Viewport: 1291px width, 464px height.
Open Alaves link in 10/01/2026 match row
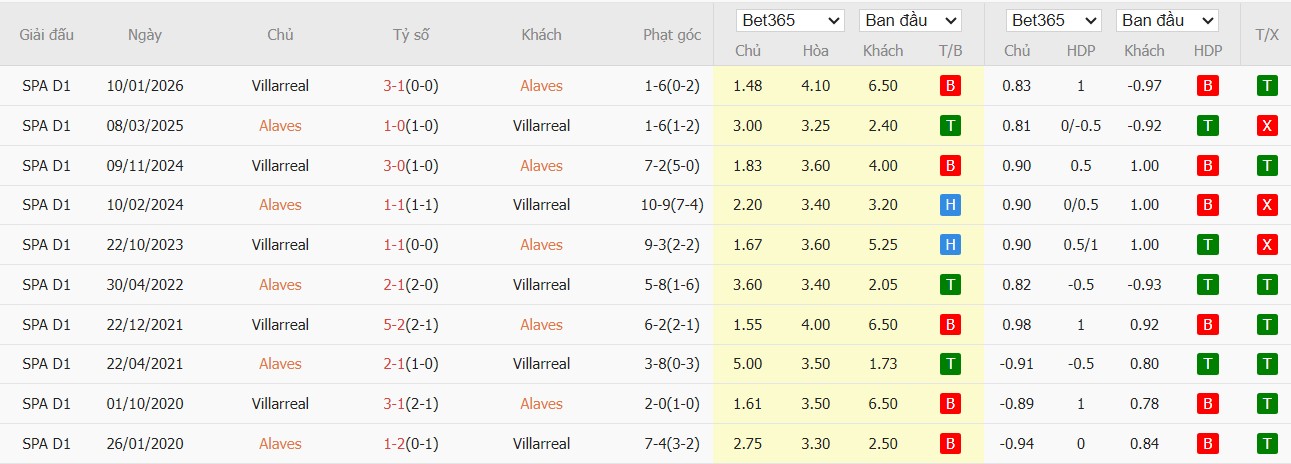[541, 86]
